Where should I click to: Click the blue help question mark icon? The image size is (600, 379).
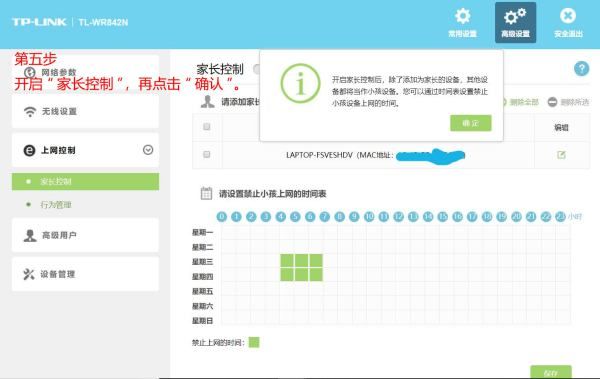click(581, 69)
